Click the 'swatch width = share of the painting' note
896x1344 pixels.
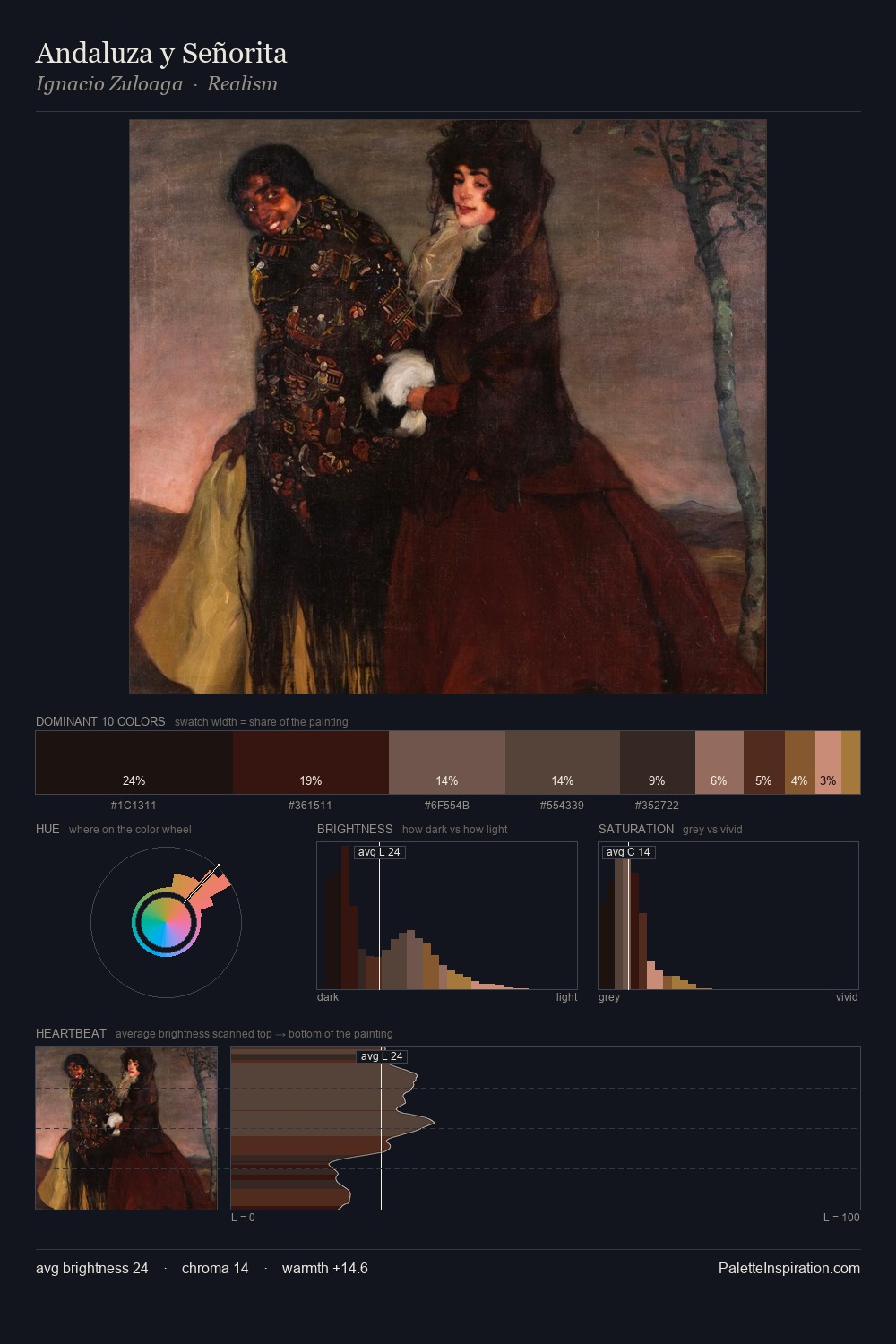261,722
